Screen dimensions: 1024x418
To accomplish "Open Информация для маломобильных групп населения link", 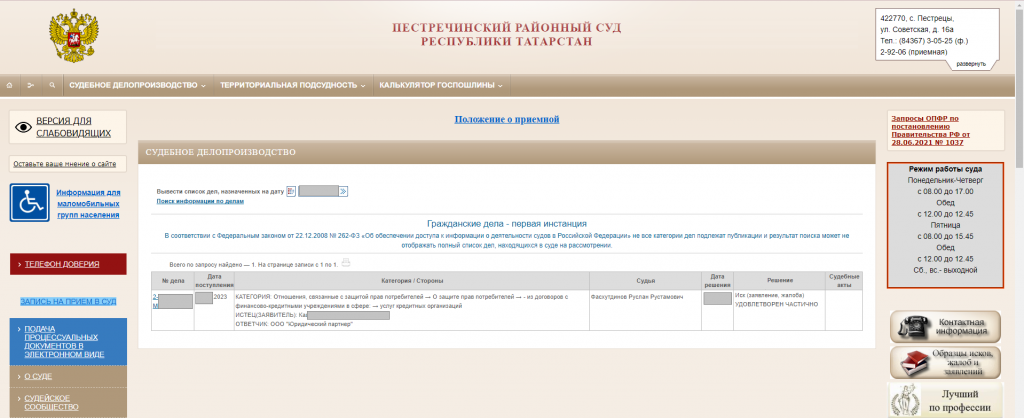I will pyautogui.click(x=88, y=203).
